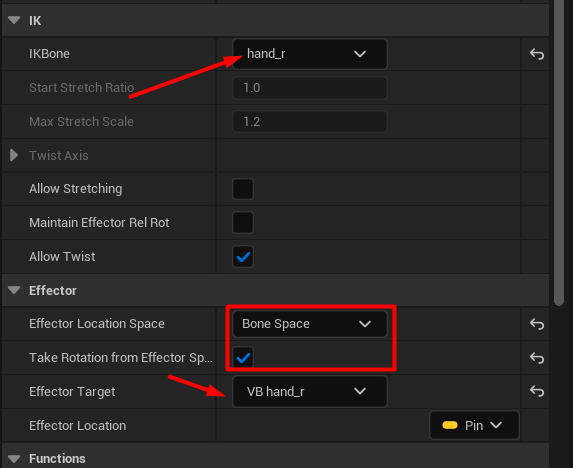The image size is (573, 468).
Task: Enable Allow Stretching checkbox
Action: [x=243, y=189]
